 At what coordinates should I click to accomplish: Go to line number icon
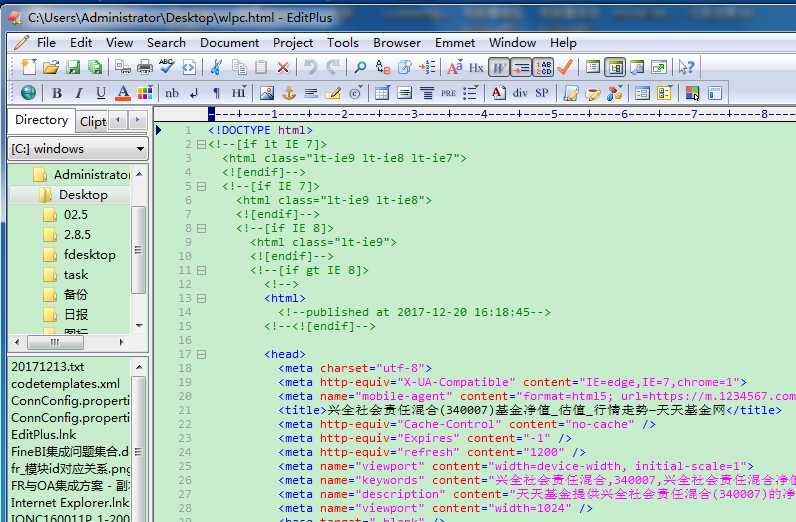point(427,67)
